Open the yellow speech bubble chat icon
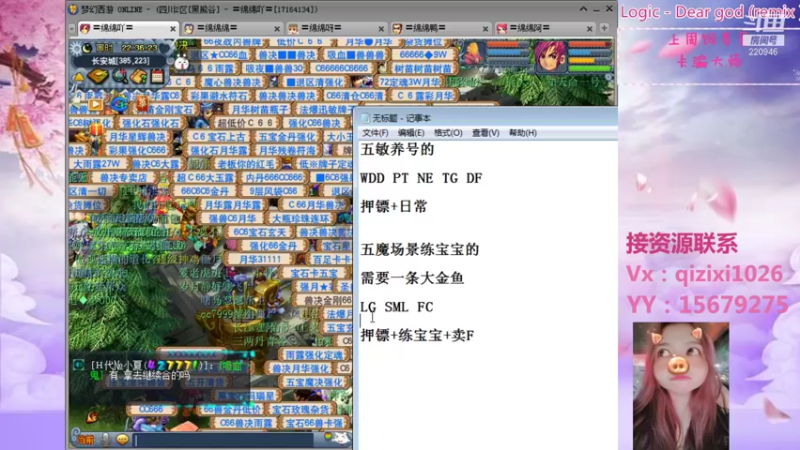The width and height of the screenshot is (800, 450). 122,439
